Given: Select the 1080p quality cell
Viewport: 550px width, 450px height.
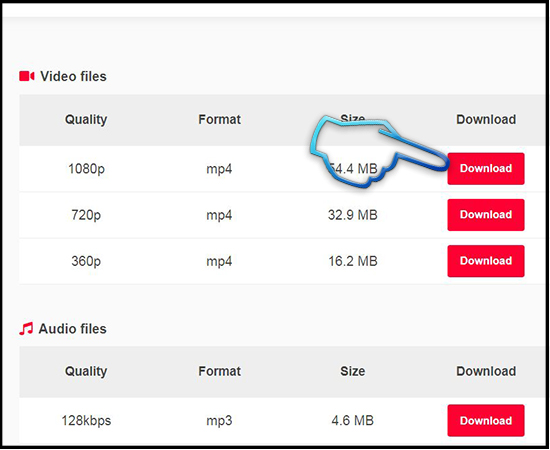Looking at the screenshot, I should click(x=86, y=169).
